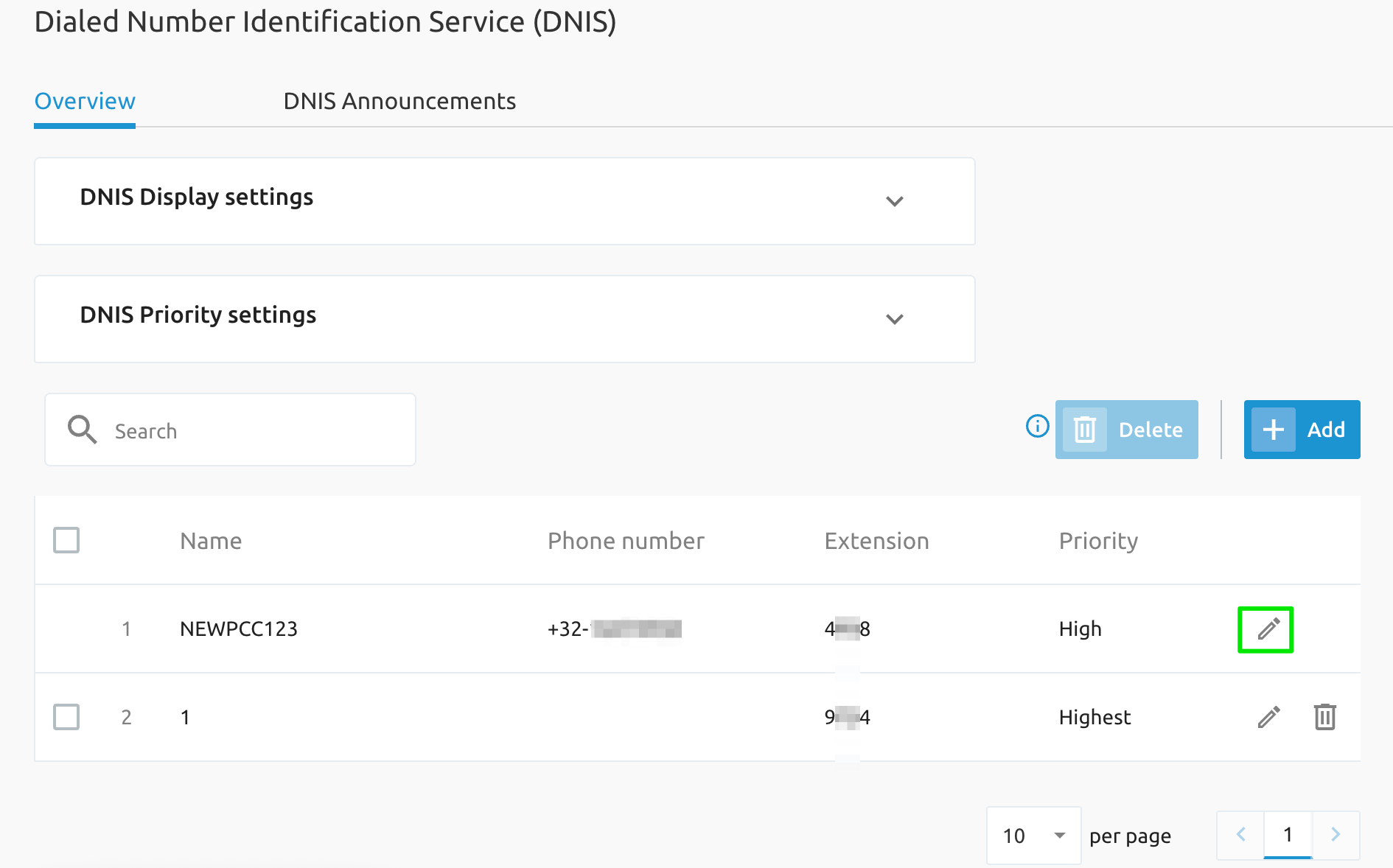
Task: Open the 10 per page dropdown
Action: pyautogui.click(x=1033, y=836)
